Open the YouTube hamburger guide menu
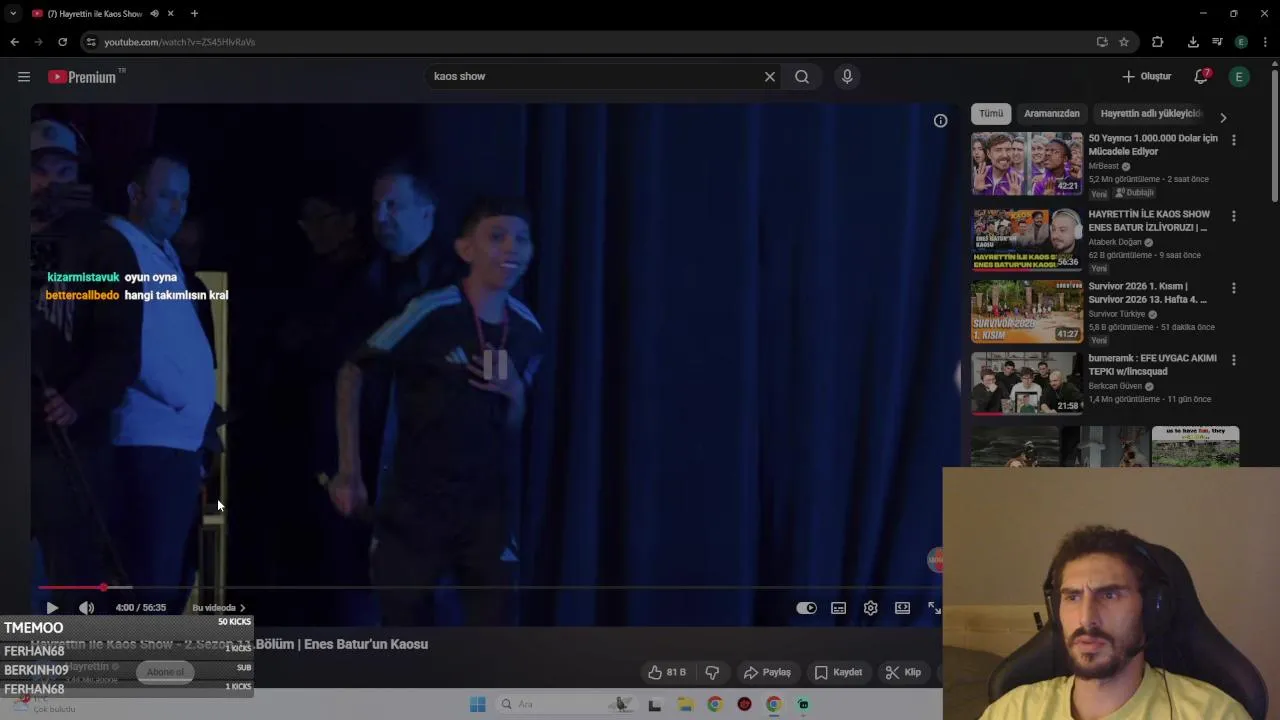The image size is (1280, 720). 24,77
